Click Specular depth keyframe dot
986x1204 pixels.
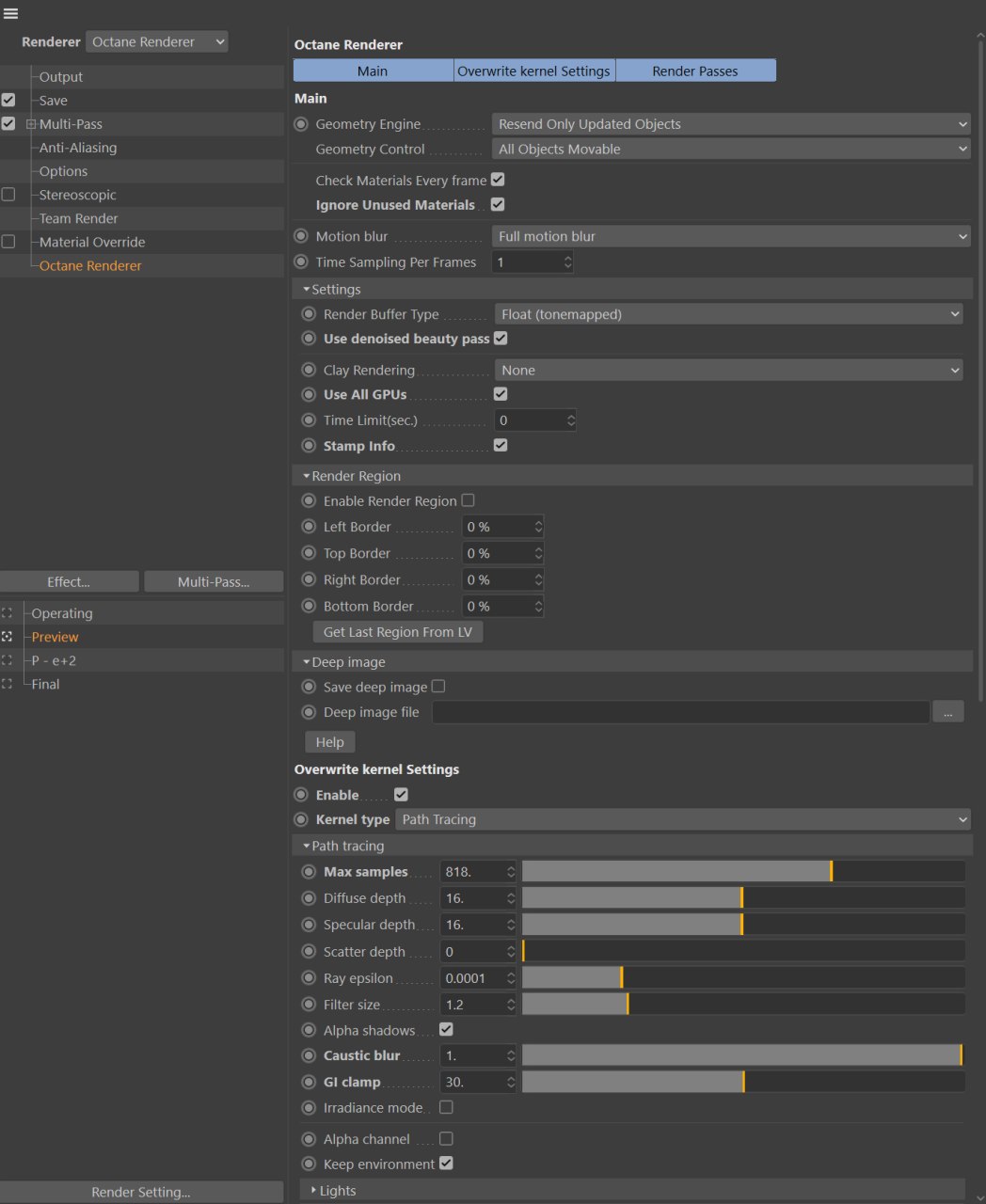pos(309,925)
